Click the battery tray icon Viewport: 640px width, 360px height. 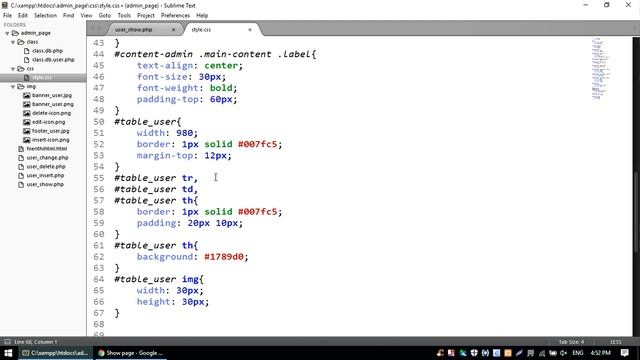tap(553, 353)
